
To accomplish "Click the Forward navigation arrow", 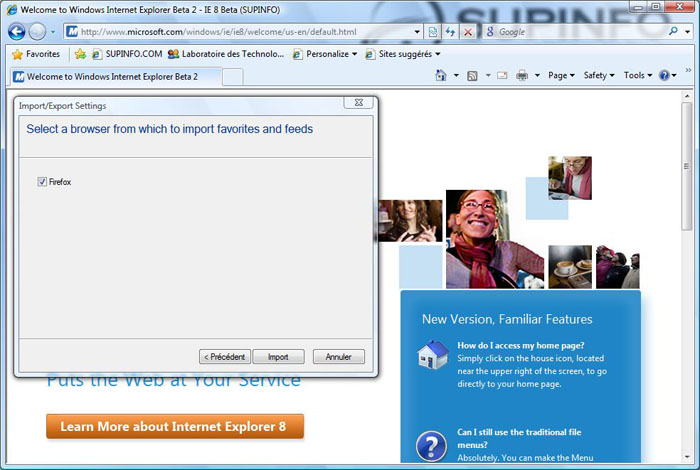I will tap(37, 32).
